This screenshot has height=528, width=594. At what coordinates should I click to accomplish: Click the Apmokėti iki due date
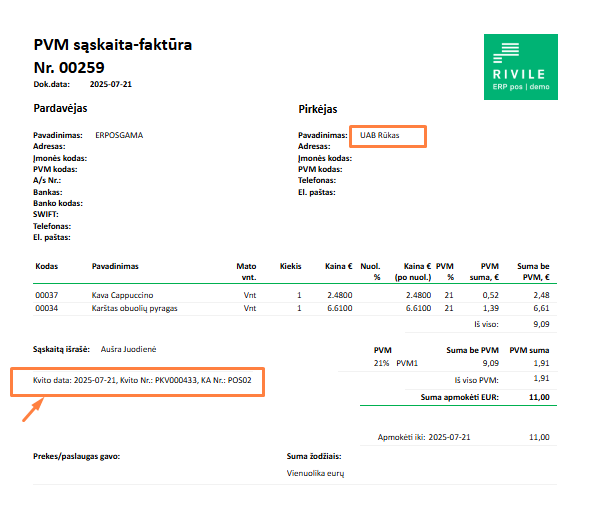click(x=449, y=437)
